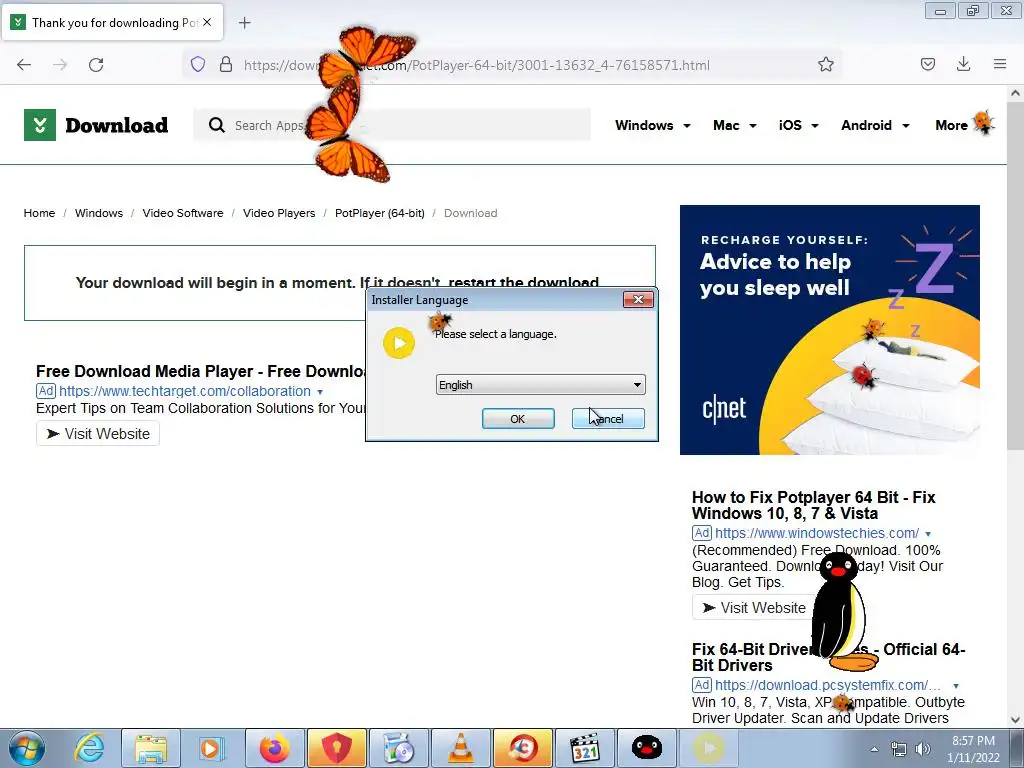Viewport: 1024px width, 768px height.
Task: Open PotPlayer (64-bit) breadcrumb link
Action: (379, 213)
